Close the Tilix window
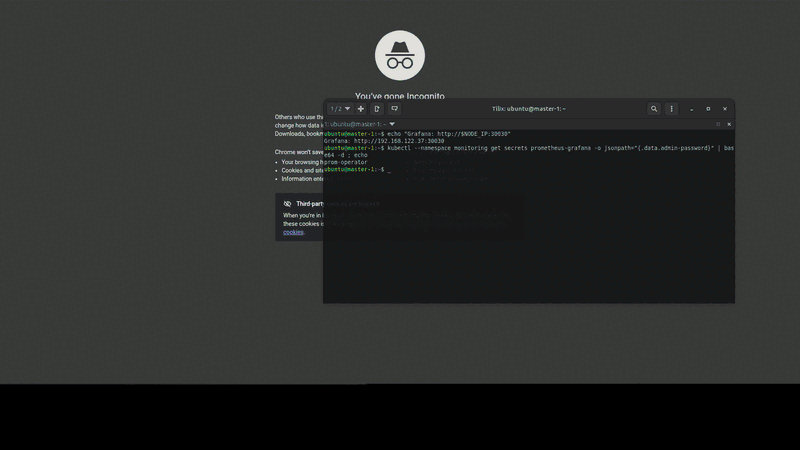Screen dimensions: 800x450 (x=725, y=109)
